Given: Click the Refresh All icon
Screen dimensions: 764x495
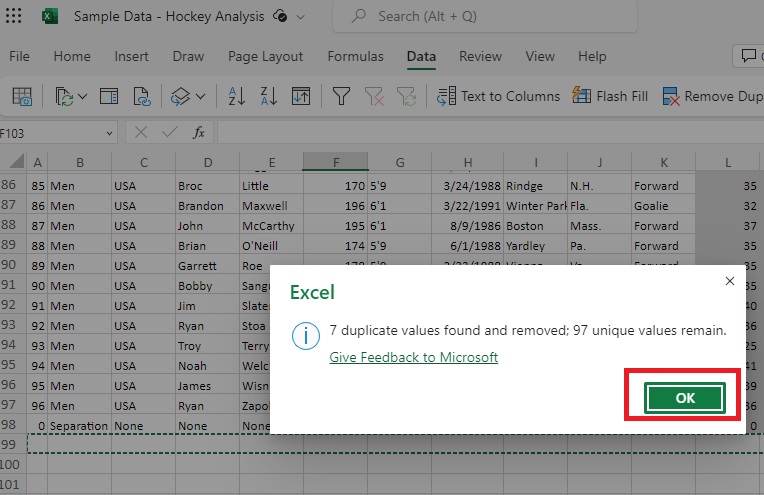Looking at the screenshot, I should [64, 96].
